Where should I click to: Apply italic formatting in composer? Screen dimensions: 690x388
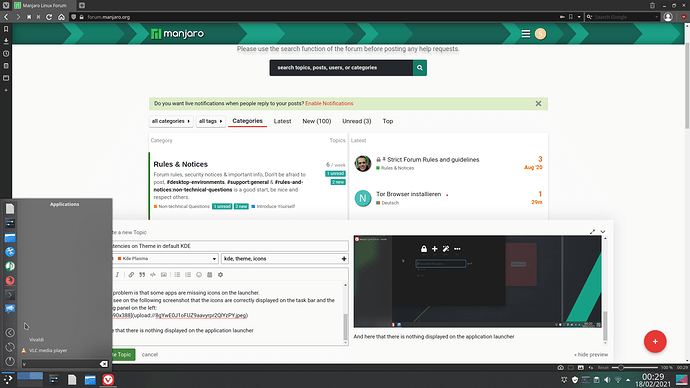(x=117, y=275)
